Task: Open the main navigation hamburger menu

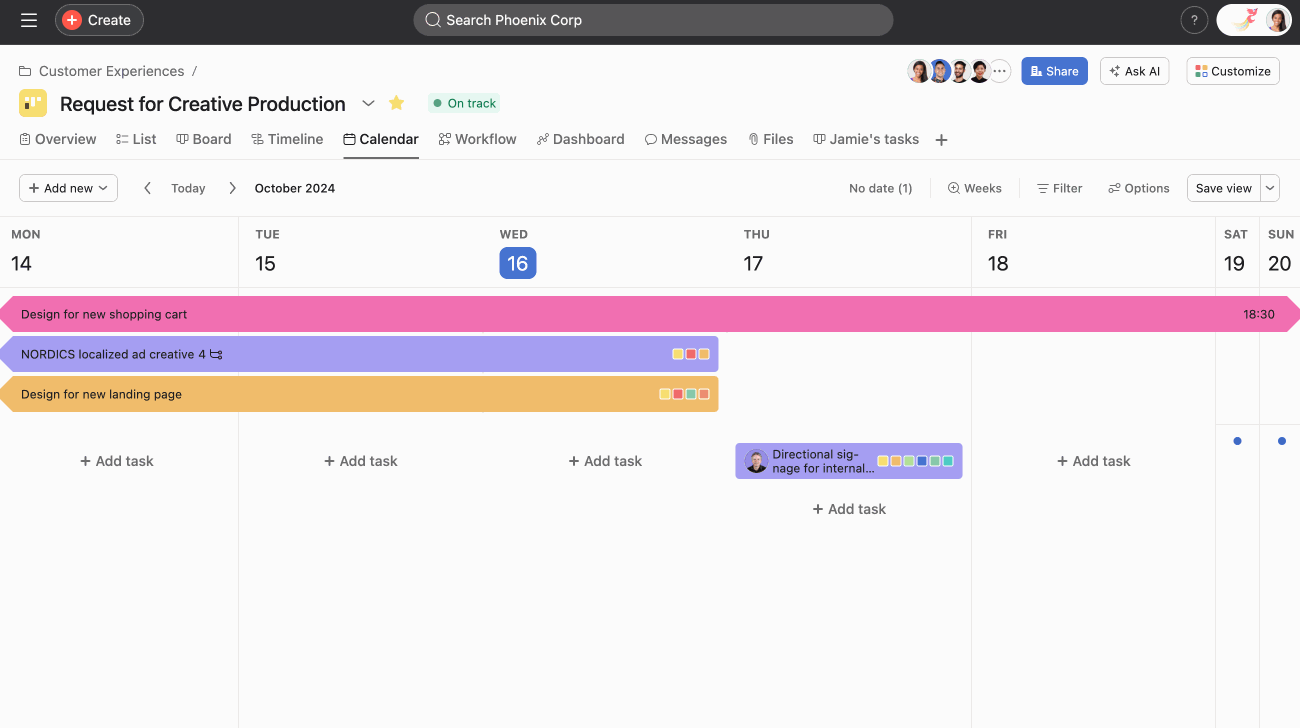Action: coord(28,19)
